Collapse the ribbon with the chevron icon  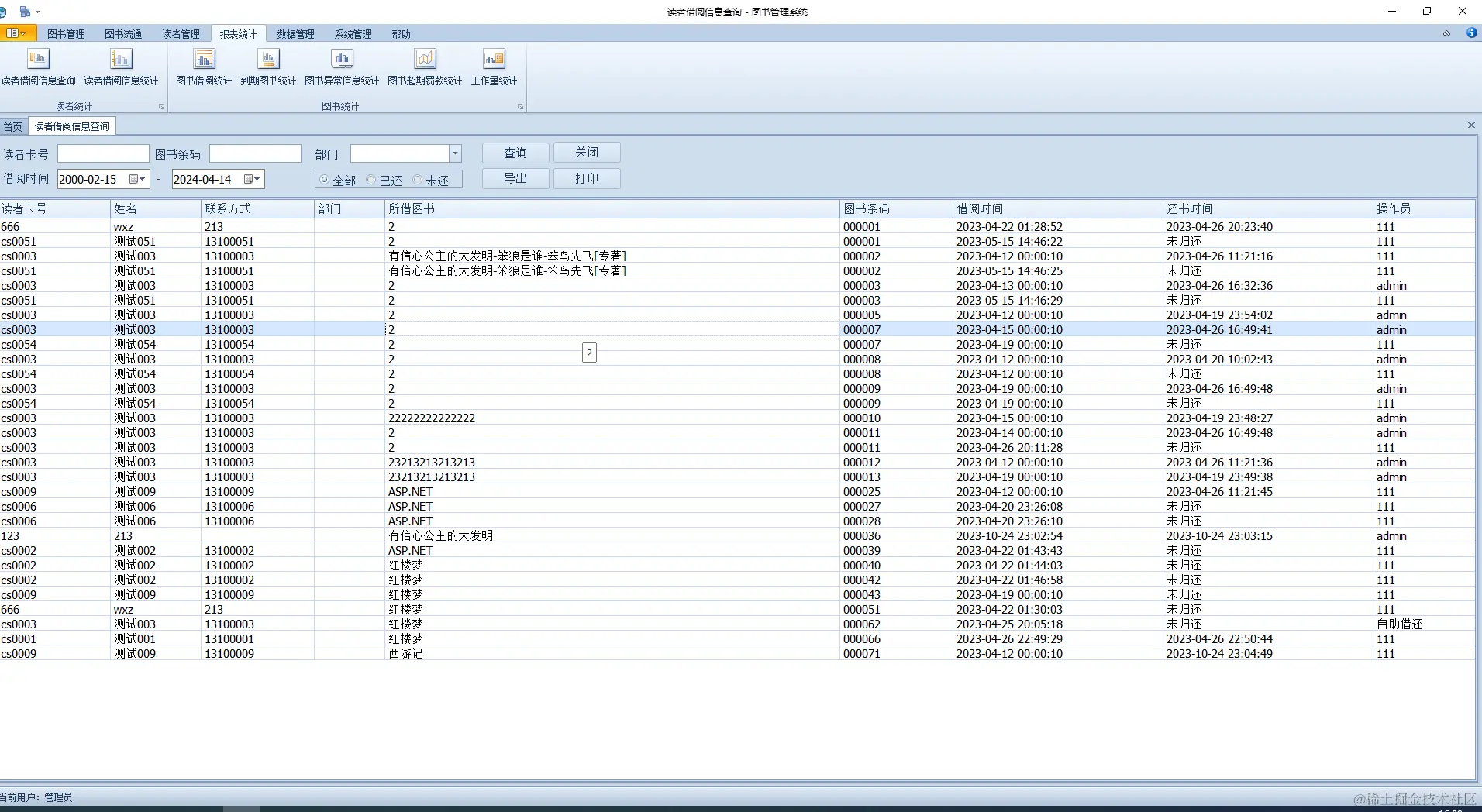[x=1446, y=33]
